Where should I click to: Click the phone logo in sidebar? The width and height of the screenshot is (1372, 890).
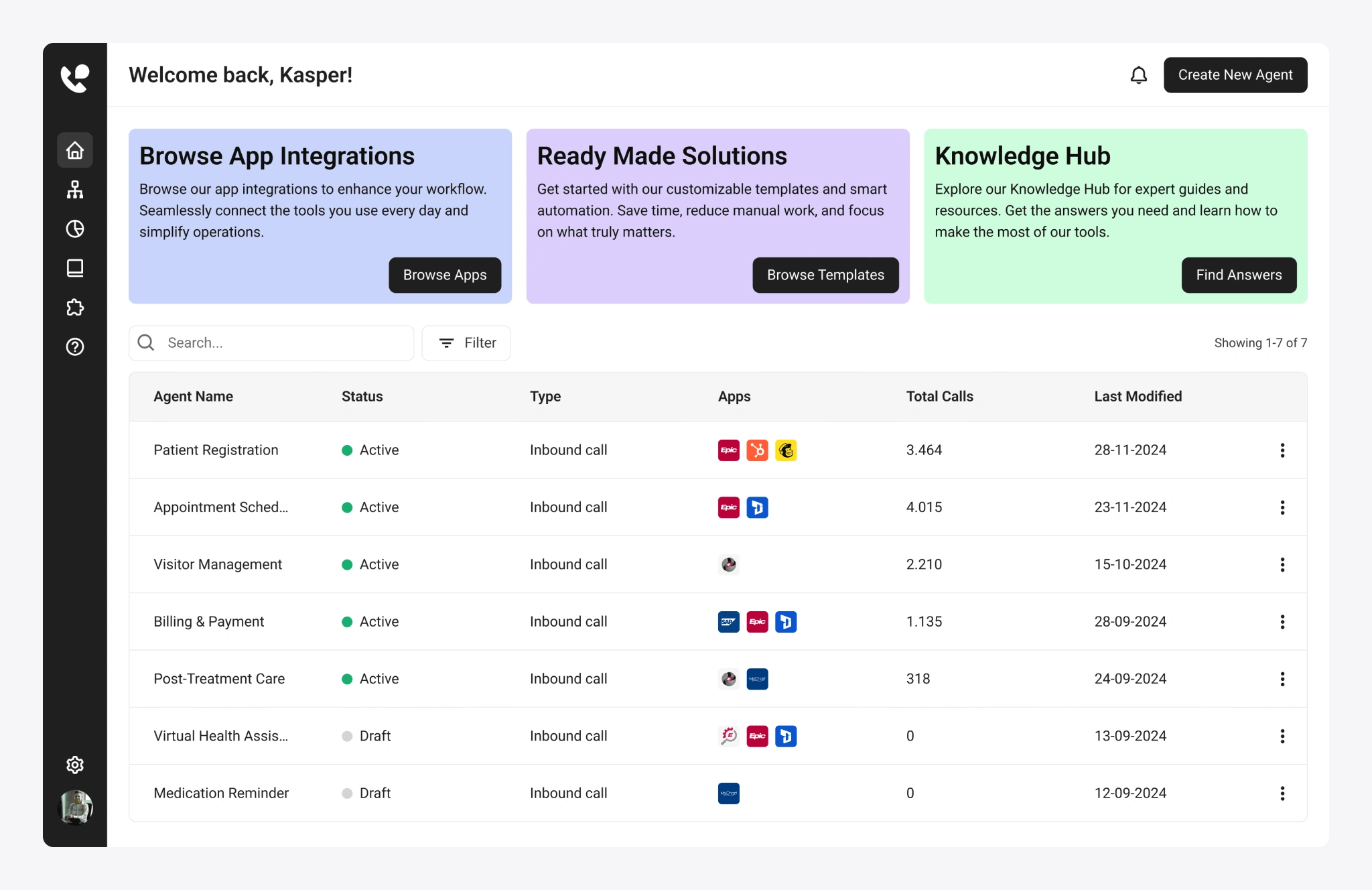tap(74, 78)
